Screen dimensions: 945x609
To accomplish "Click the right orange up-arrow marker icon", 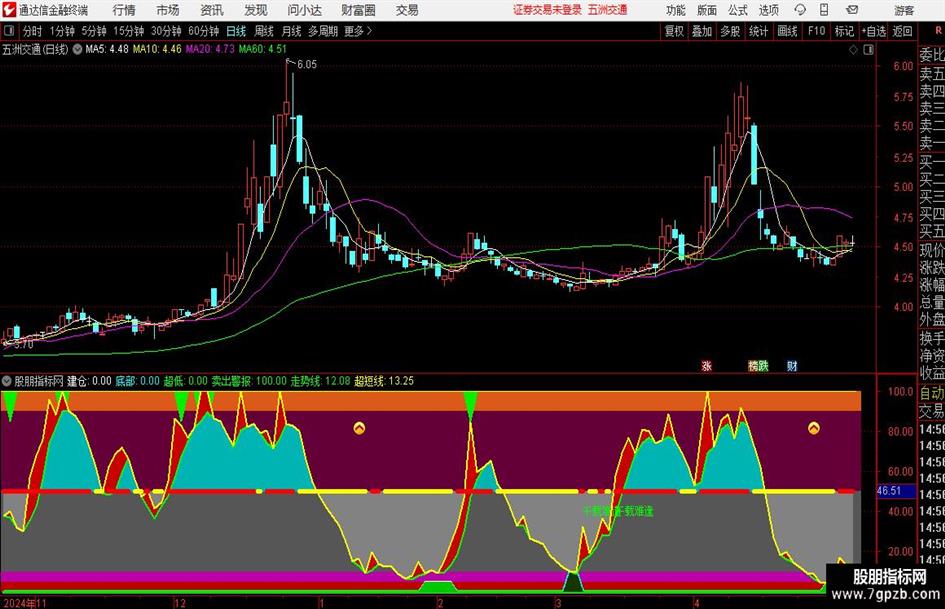I will click(x=814, y=428).
